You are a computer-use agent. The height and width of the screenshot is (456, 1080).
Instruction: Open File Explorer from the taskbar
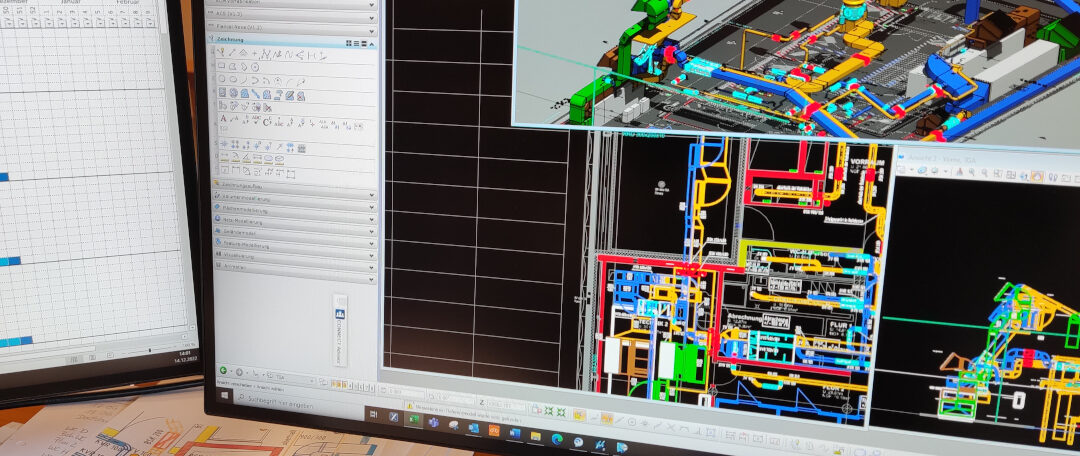pos(535,436)
